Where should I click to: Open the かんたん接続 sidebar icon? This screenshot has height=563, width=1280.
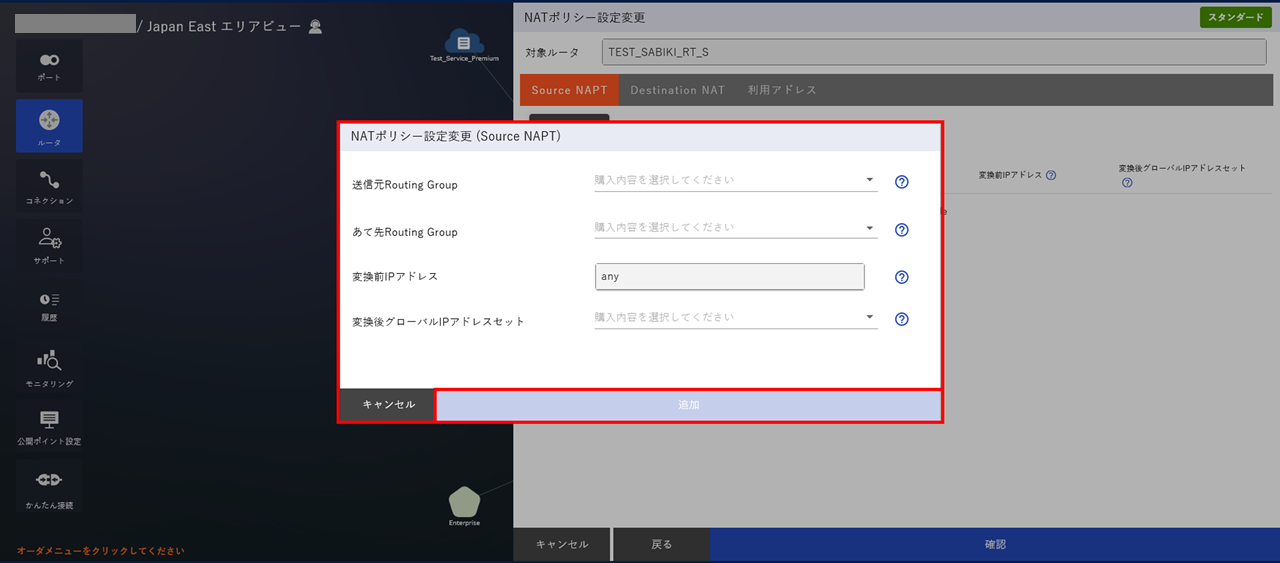point(49,488)
